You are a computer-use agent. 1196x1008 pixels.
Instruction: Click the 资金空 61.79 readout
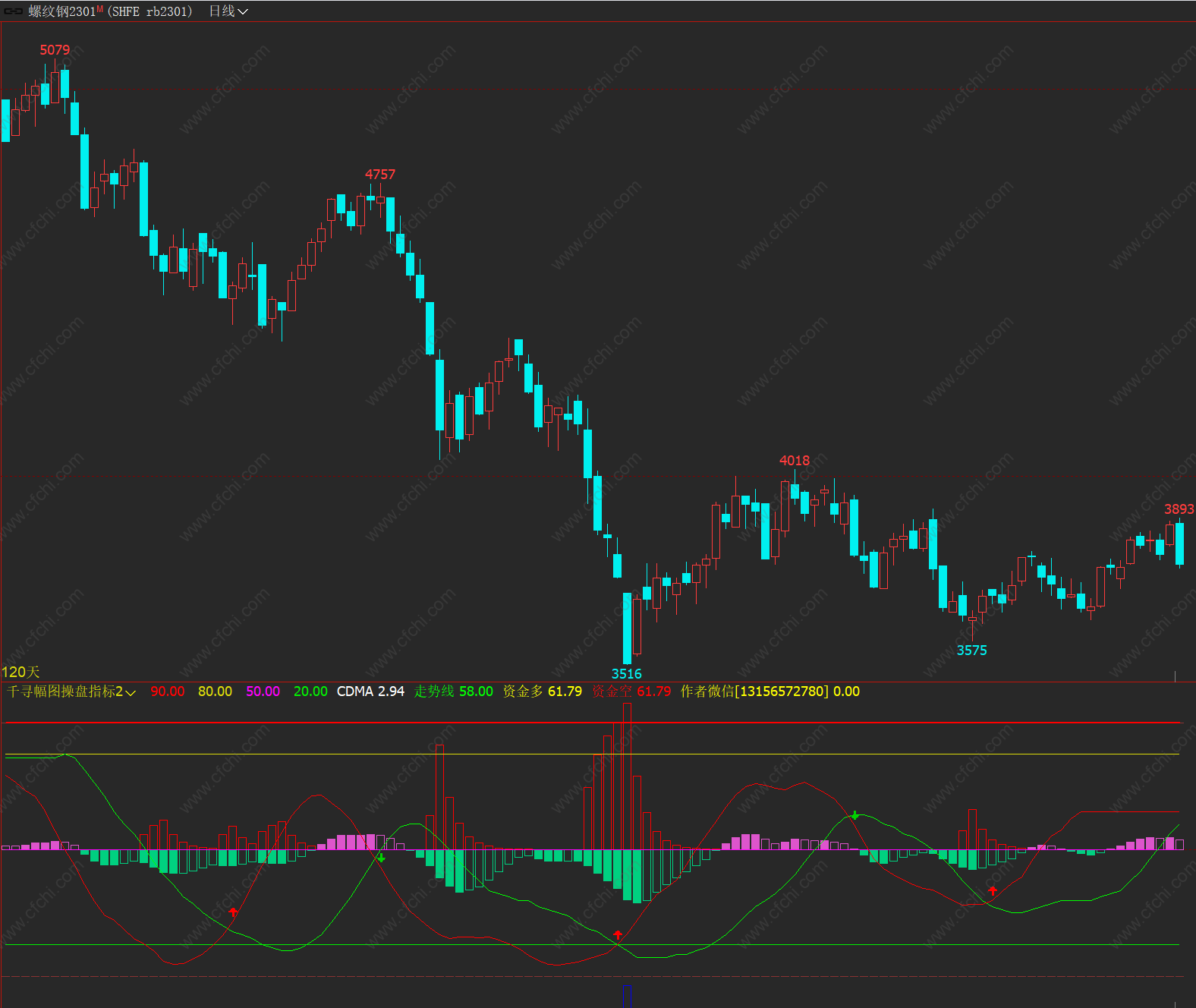pos(631,691)
